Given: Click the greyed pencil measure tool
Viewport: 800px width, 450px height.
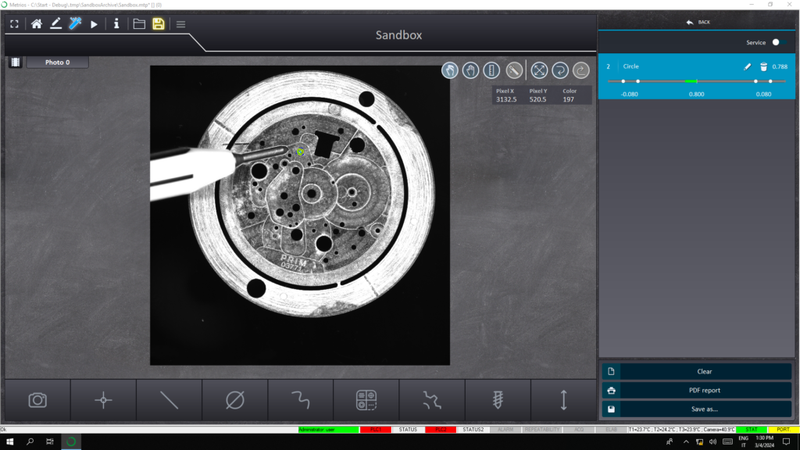Looking at the screenshot, I should coord(514,70).
